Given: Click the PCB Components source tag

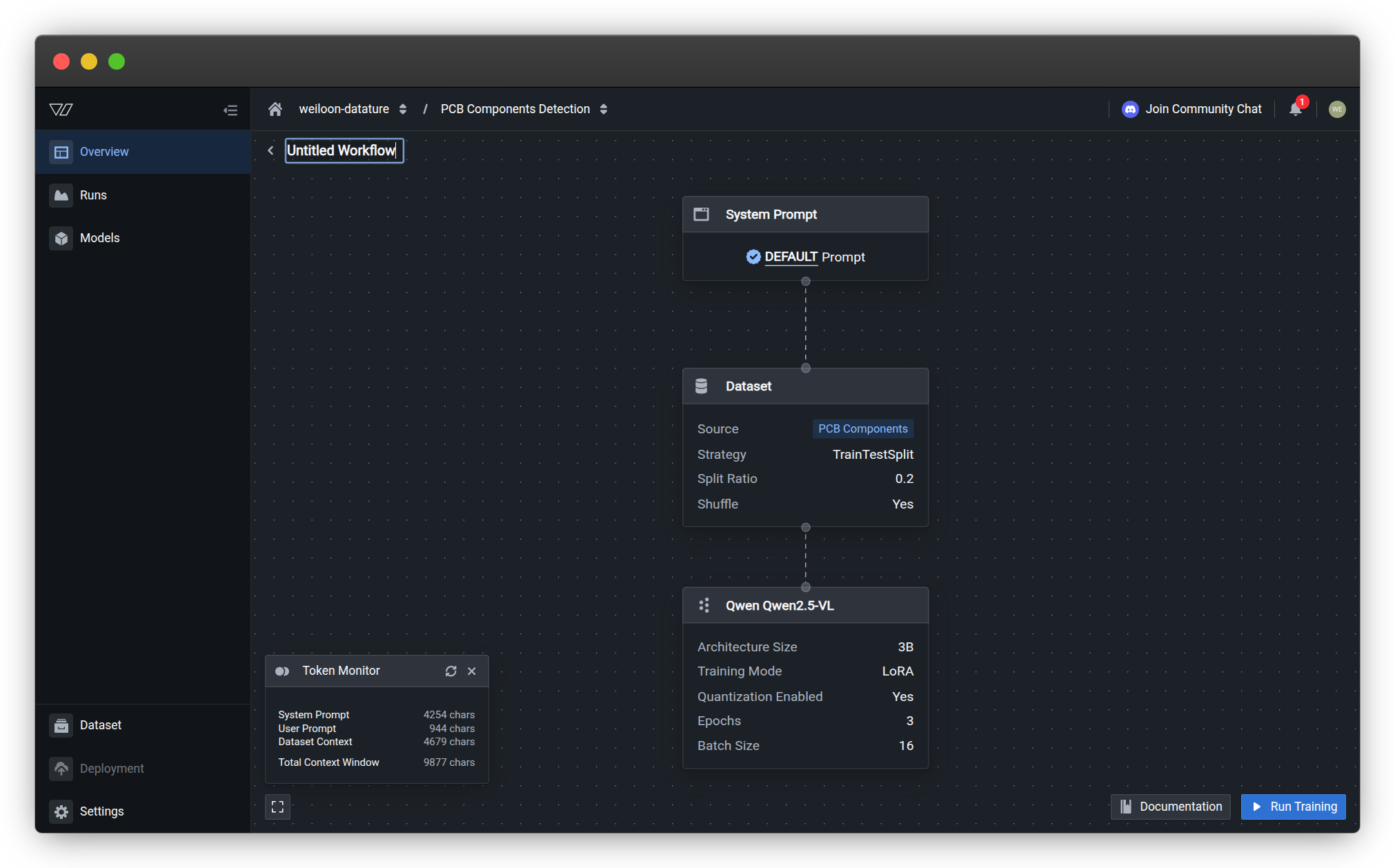Looking at the screenshot, I should (x=862, y=428).
